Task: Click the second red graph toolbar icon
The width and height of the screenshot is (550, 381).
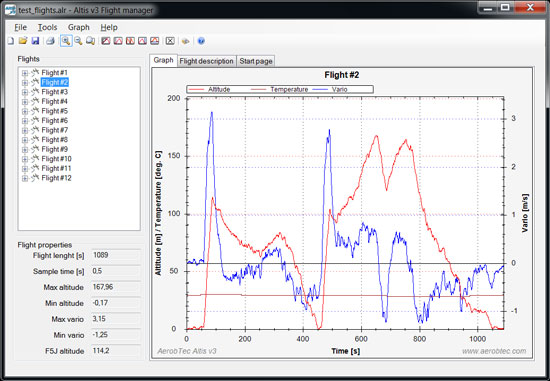Action: coord(118,41)
